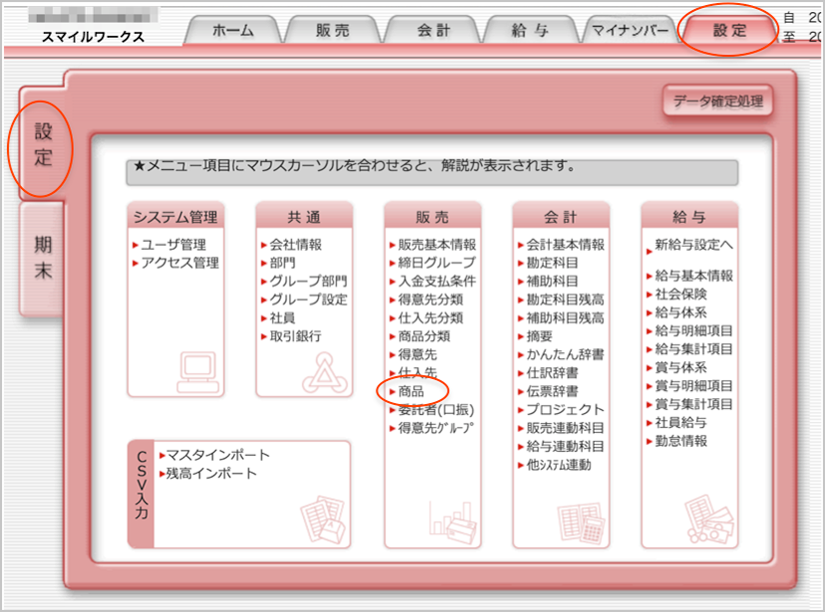Open 勘定科目残高 link

[566, 299]
